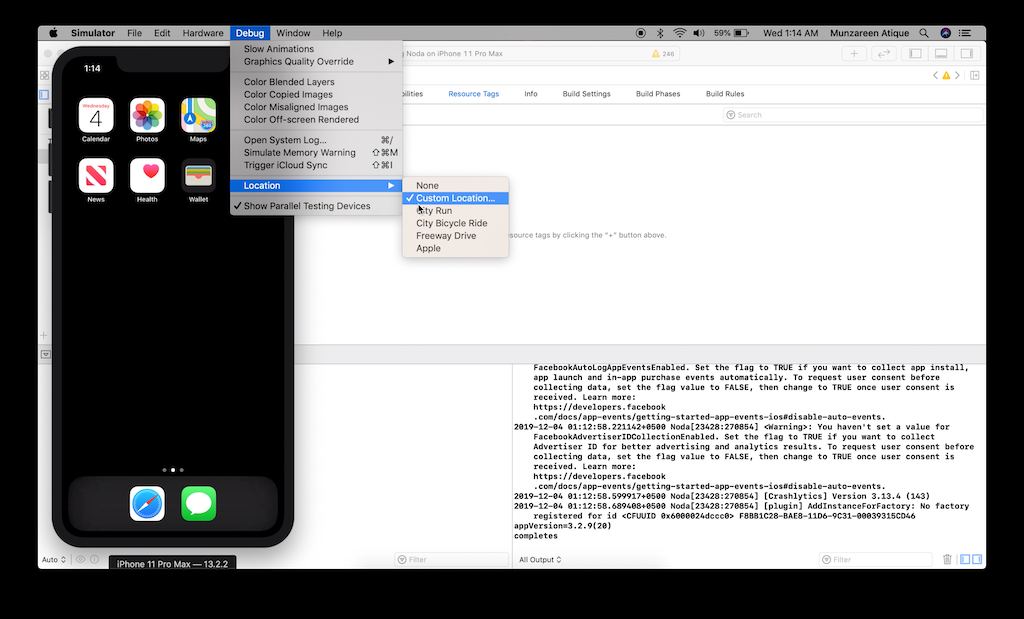Toggle the Xcode navigator panel button
The width and height of the screenshot is (1024, 619).
(x=916, y=54)
